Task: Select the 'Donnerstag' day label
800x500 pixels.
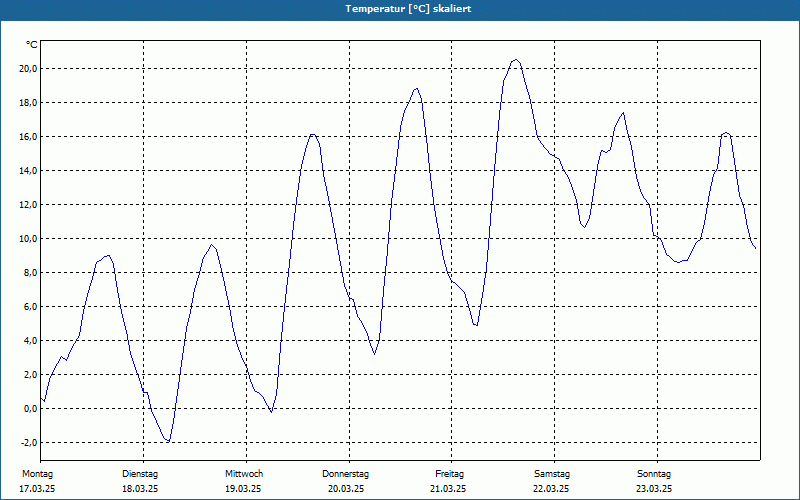Action: click(x=345, y=474)
